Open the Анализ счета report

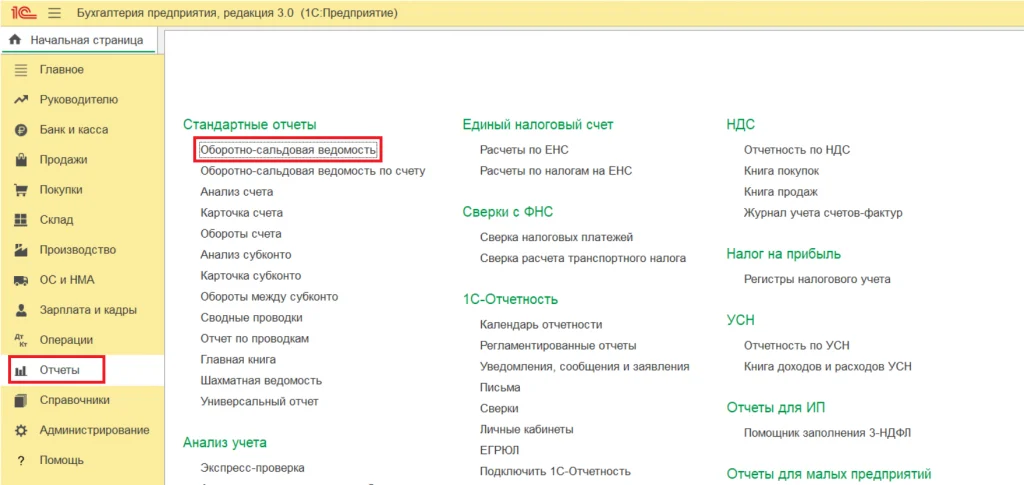[236, 192]
